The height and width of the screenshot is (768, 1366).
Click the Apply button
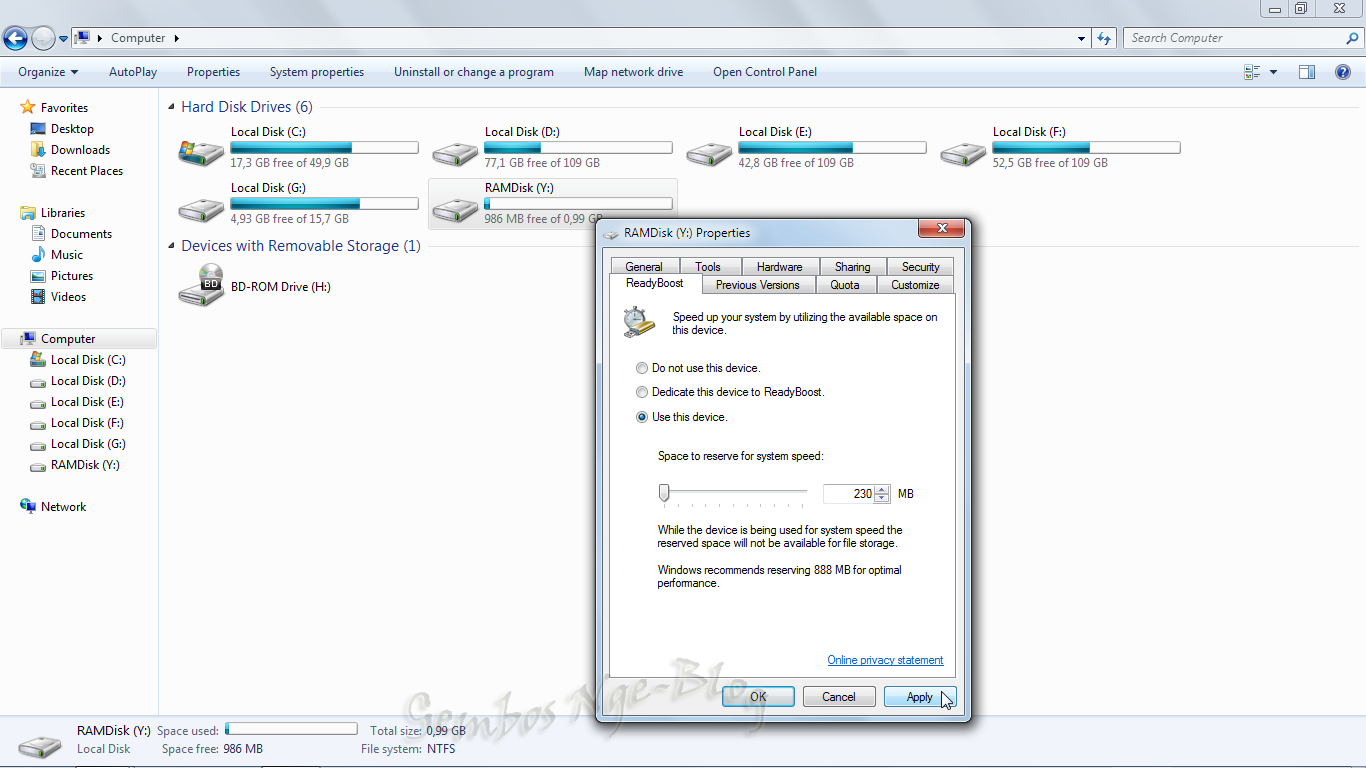(x=920, y=697)
